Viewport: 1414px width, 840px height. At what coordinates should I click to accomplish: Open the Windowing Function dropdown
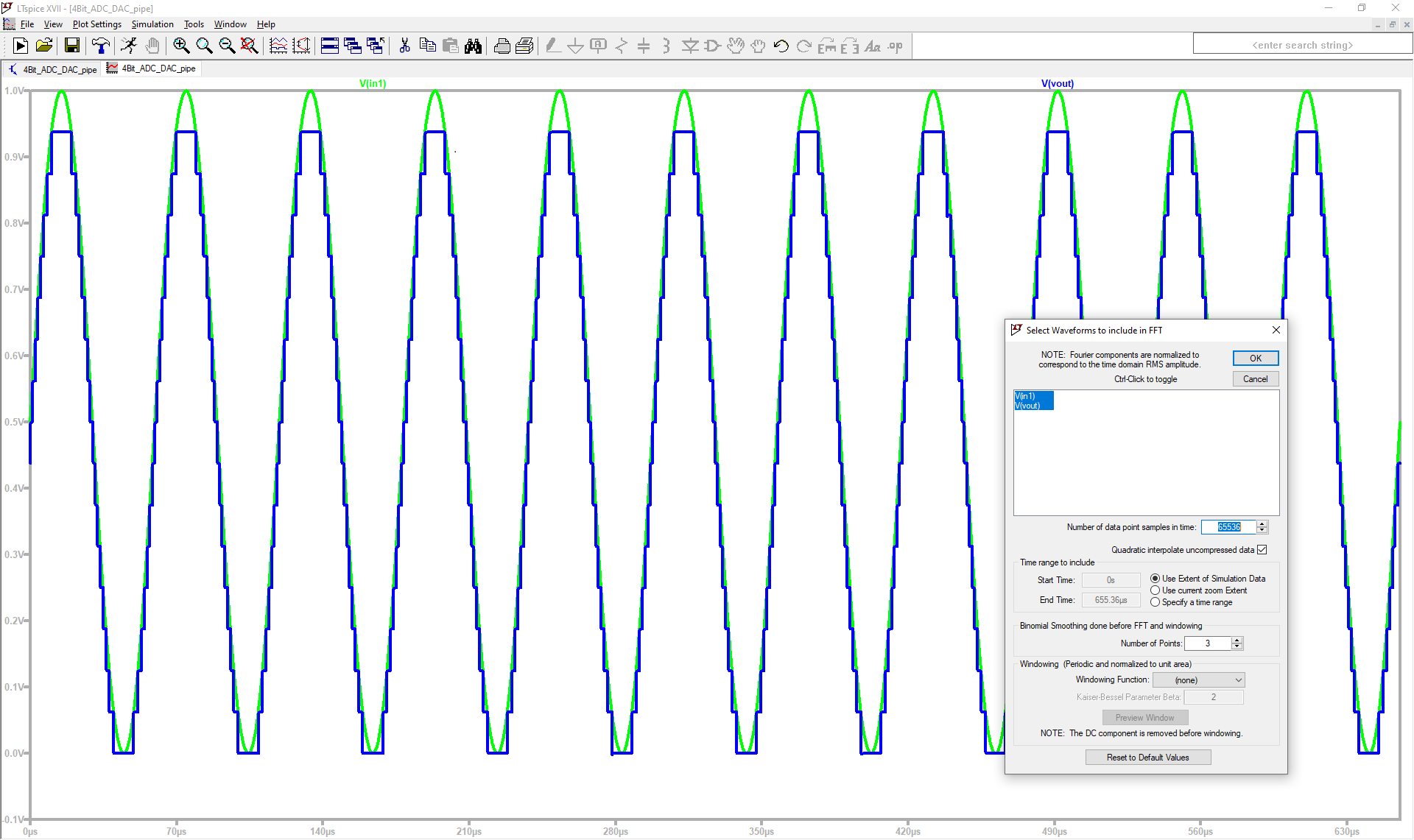[1198, 680]
